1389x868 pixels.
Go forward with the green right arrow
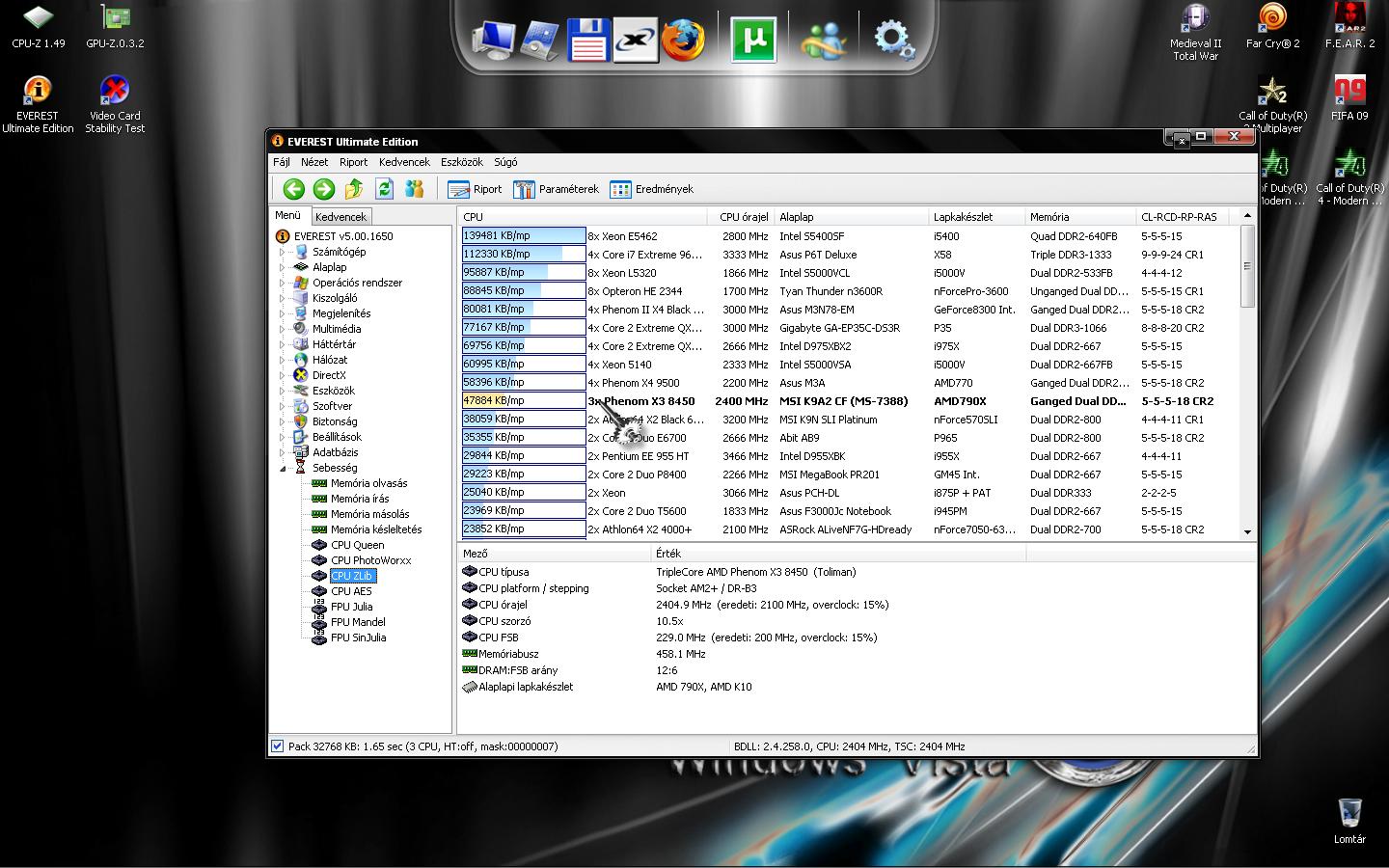click(324, 189)
